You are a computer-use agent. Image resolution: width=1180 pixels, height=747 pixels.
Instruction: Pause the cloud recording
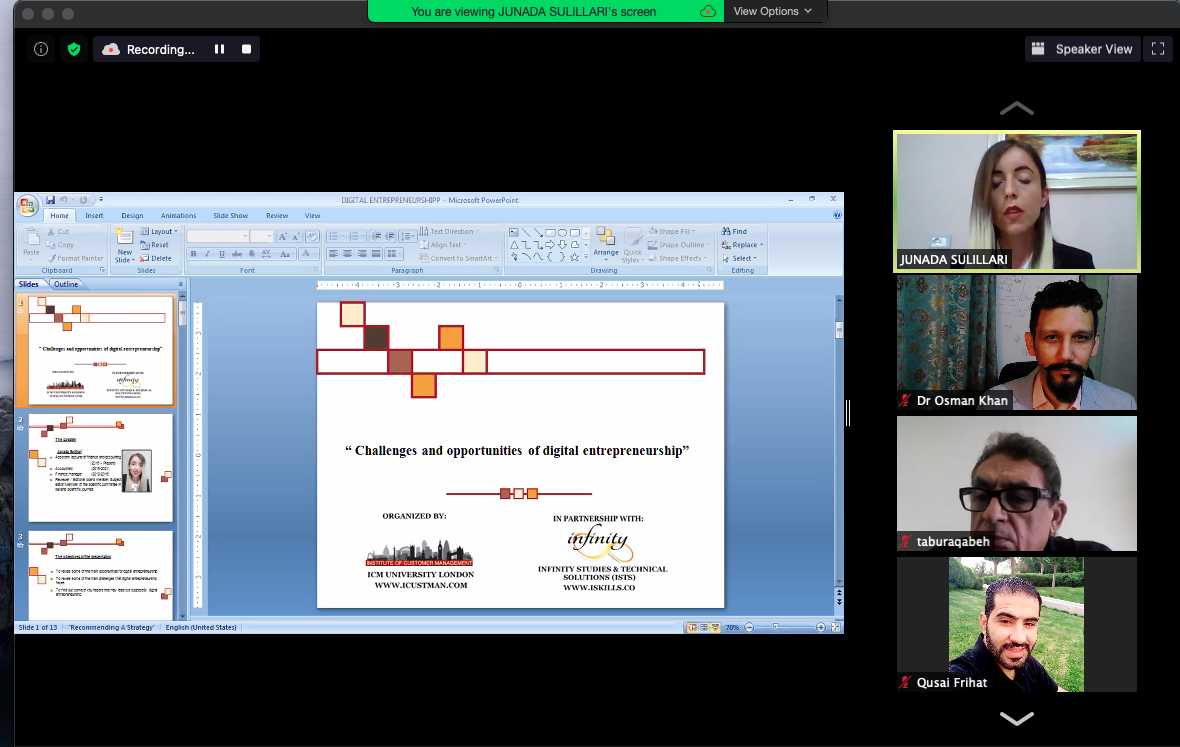(x=219, y=49)
